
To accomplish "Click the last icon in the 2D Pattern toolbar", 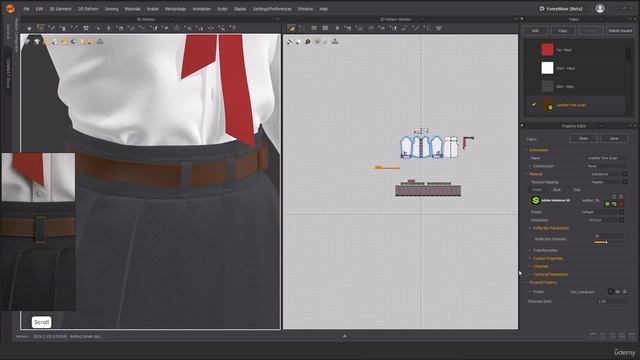I will (x=439, y=28).
